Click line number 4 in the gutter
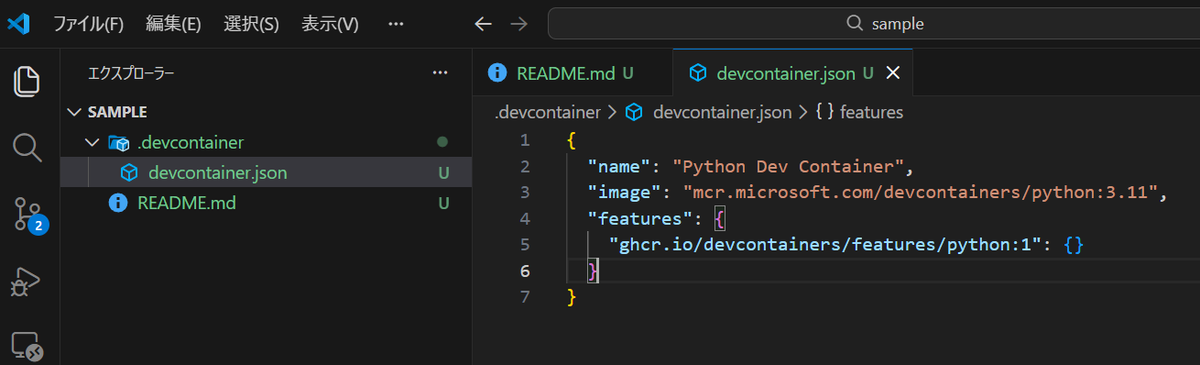 point(525,218)
